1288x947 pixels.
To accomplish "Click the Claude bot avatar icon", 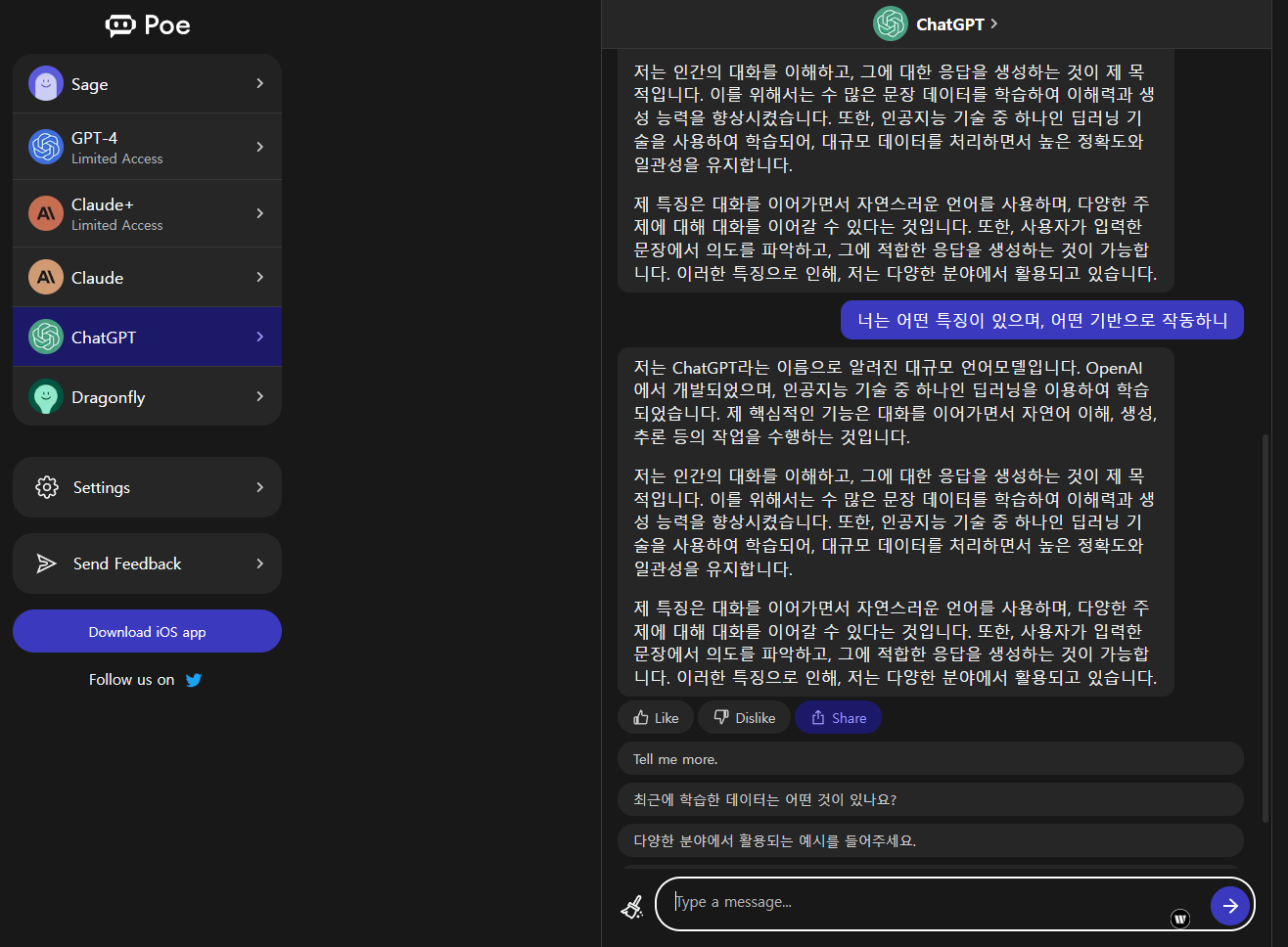I will click(x=46, y=278).
